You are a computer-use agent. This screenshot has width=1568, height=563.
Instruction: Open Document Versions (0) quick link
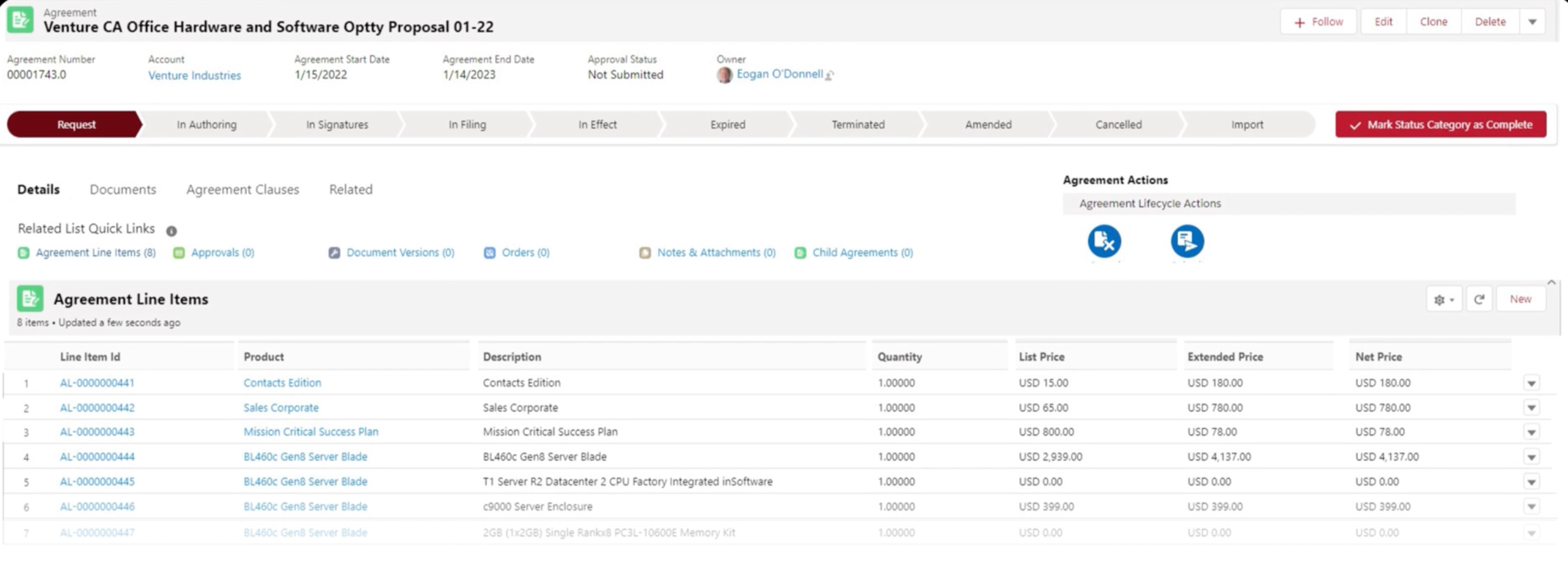point(400,253)
